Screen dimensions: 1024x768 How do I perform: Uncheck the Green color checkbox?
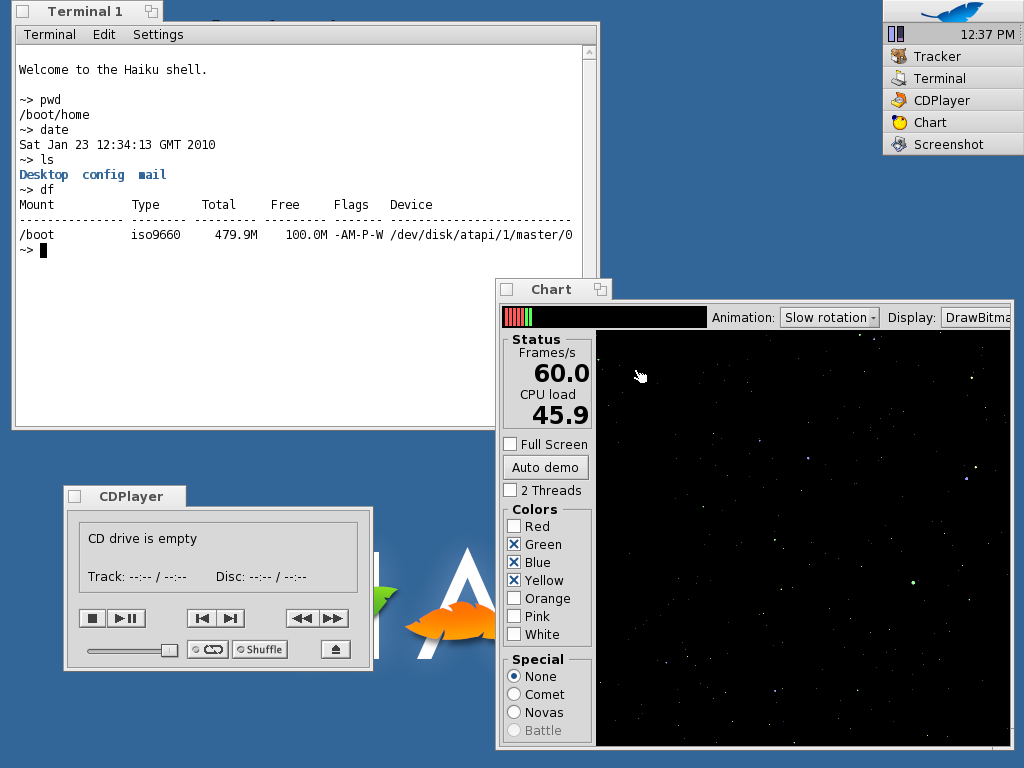tap(514, 544)
